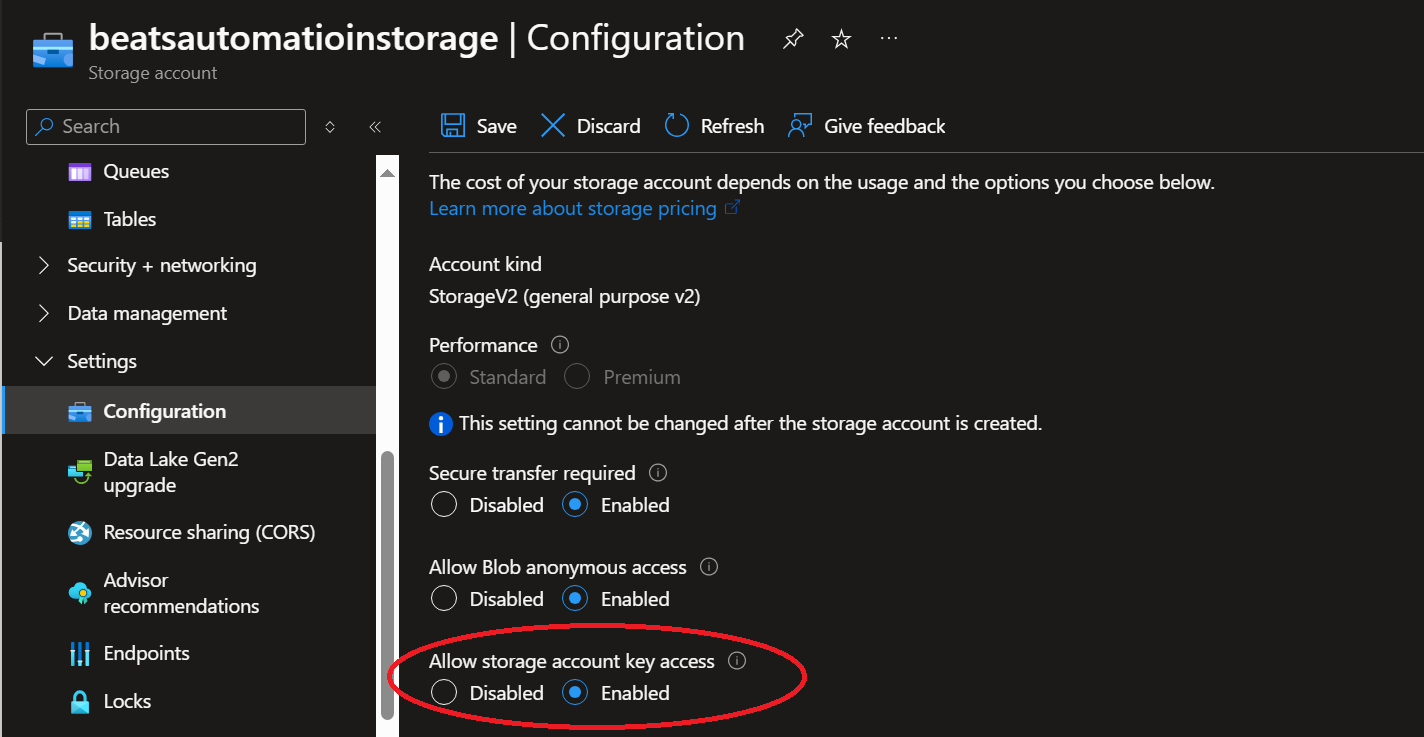Open Learn more about storage pricing link

pos(572,208)
